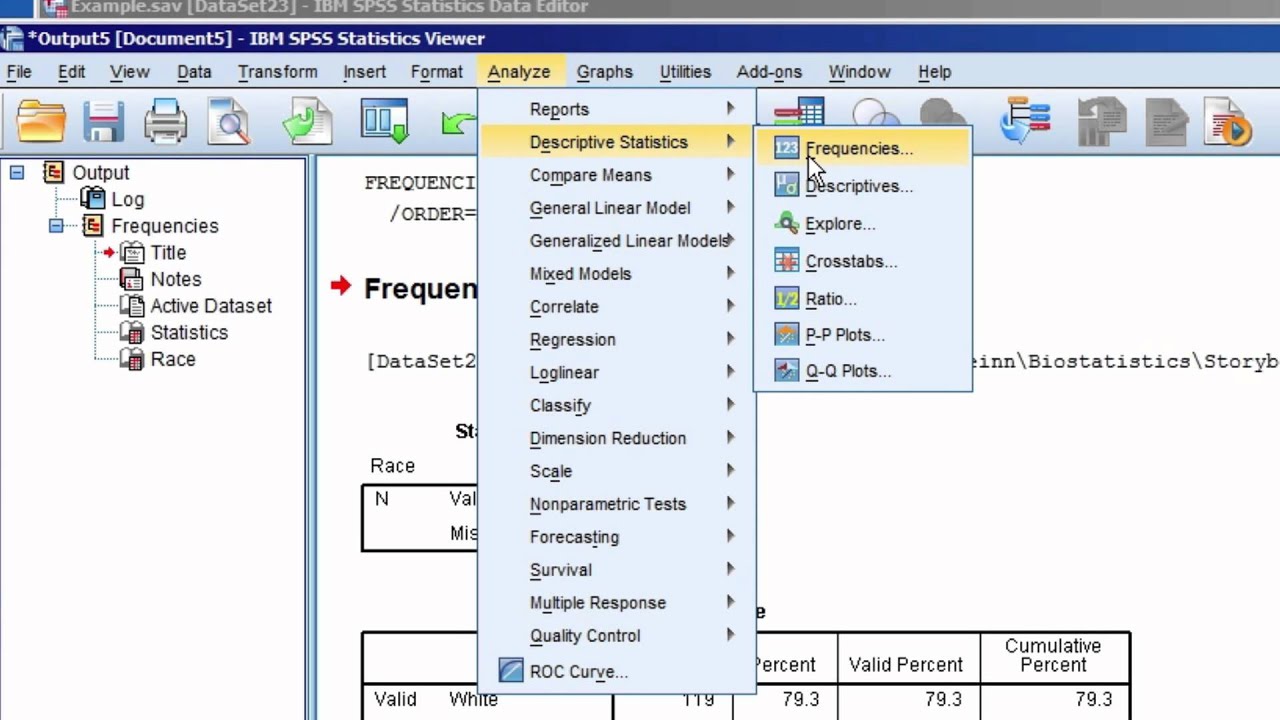
Task: Click the Output root icon in outline
Action: (x=54, y=173)
